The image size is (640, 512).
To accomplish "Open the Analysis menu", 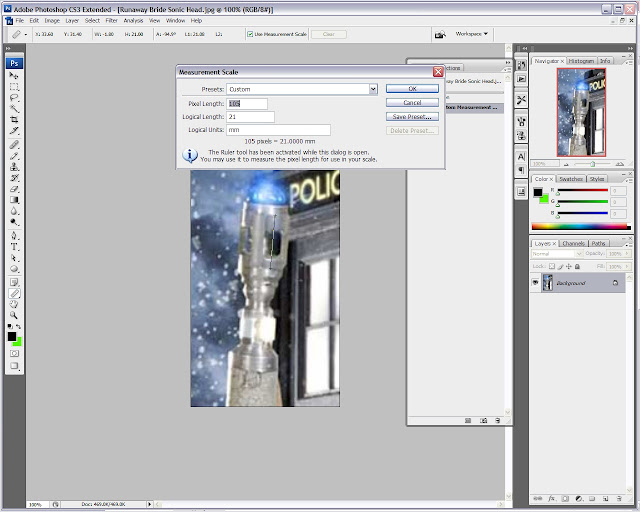I will pos(133,20).
